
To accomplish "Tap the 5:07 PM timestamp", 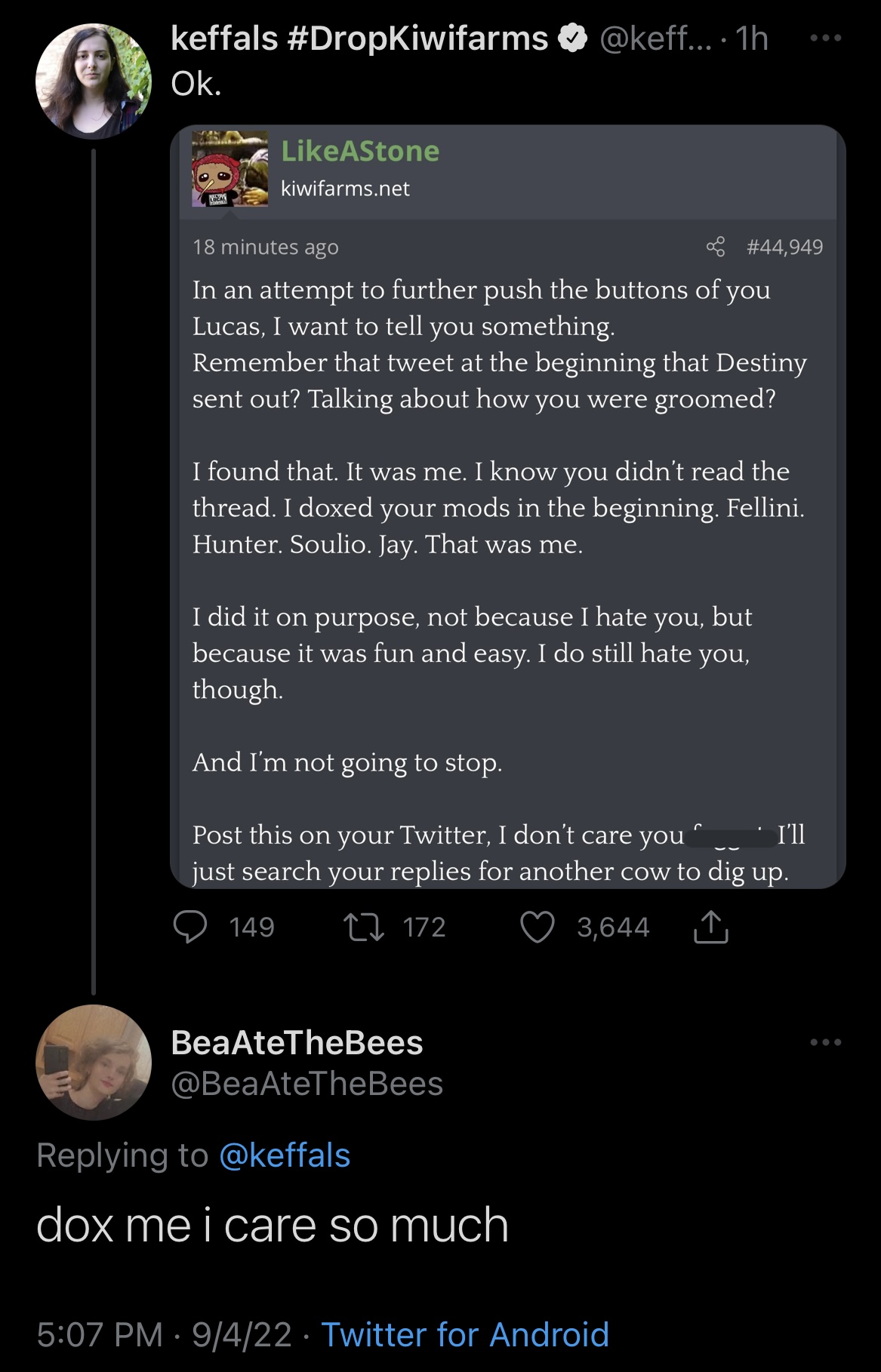I will pyautogui.click(x=99, y=1334).
